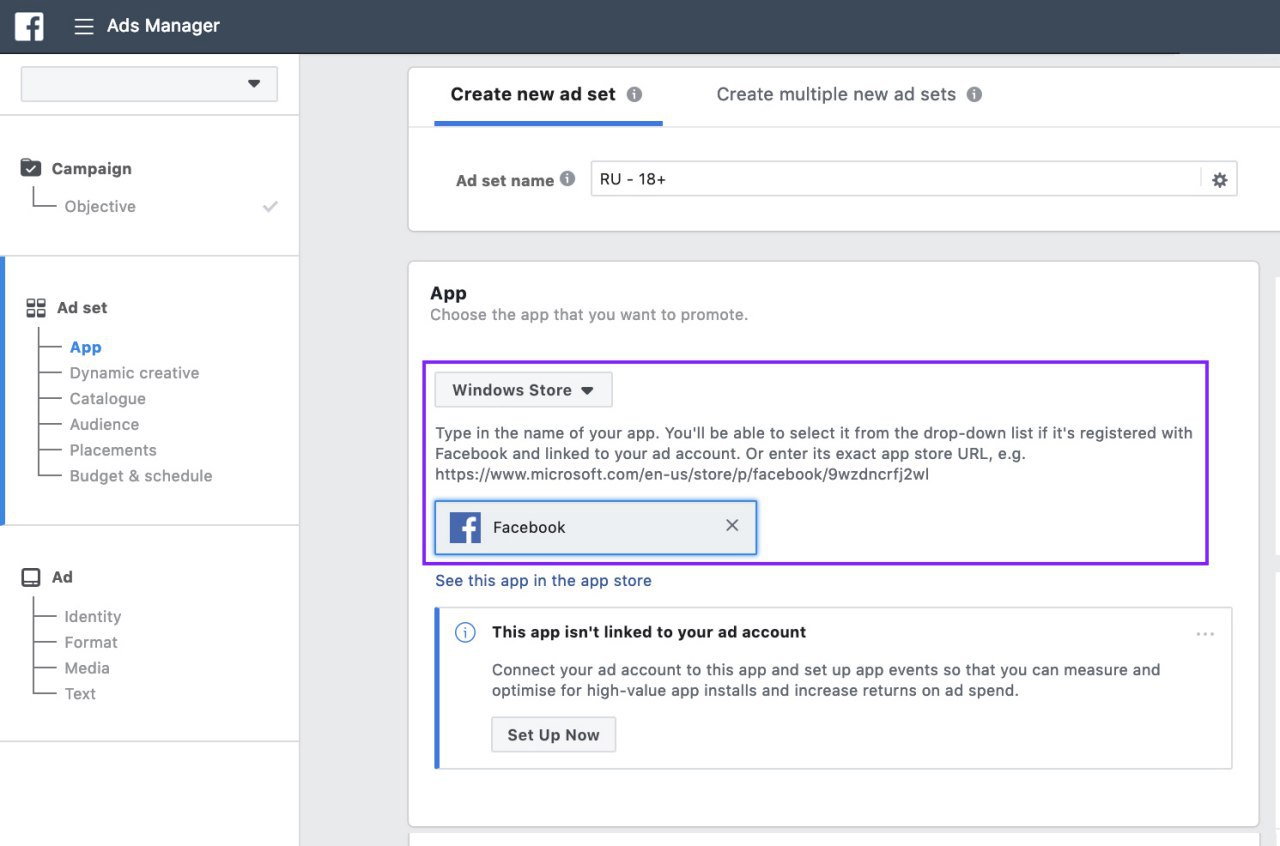Viewport: 1280px width, 846px height.
Task: Click 'Choose the app that you want to promote.'
Action: point(589,315)
